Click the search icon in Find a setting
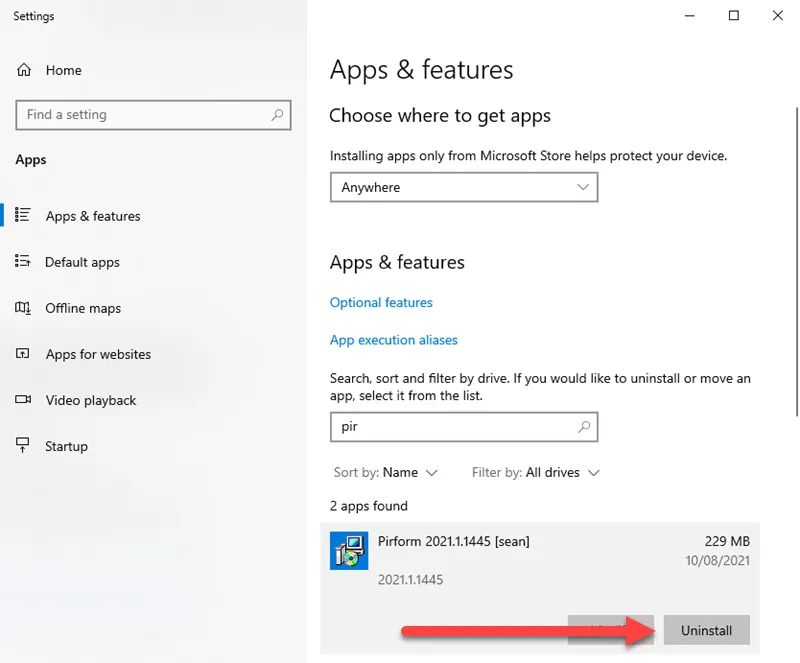 coord(277,115)
